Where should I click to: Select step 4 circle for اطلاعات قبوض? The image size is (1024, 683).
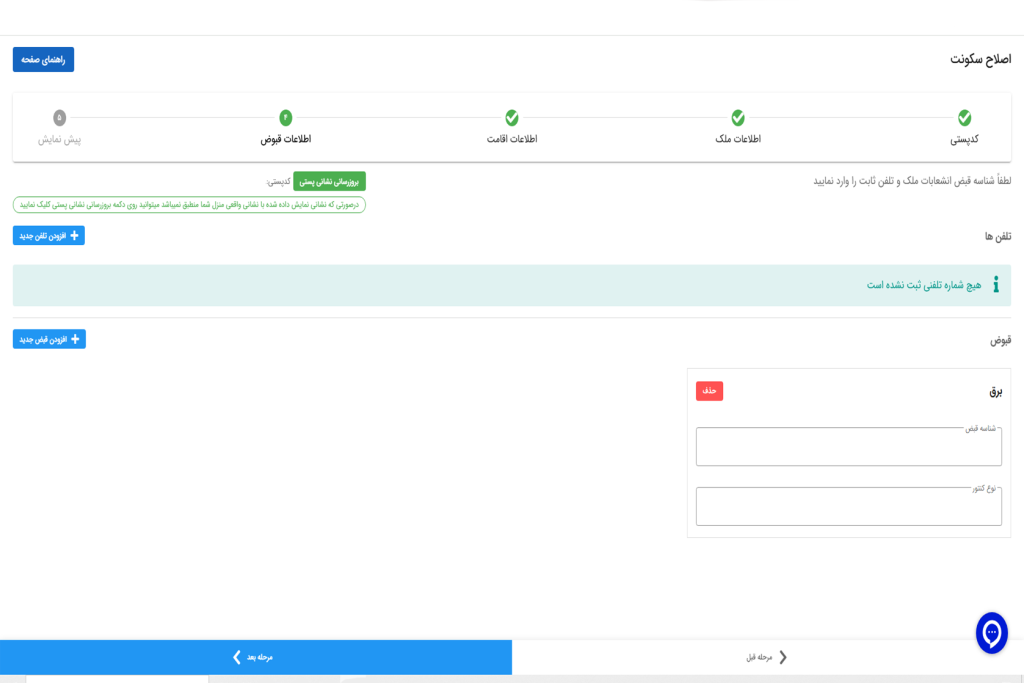click(286, 118)
